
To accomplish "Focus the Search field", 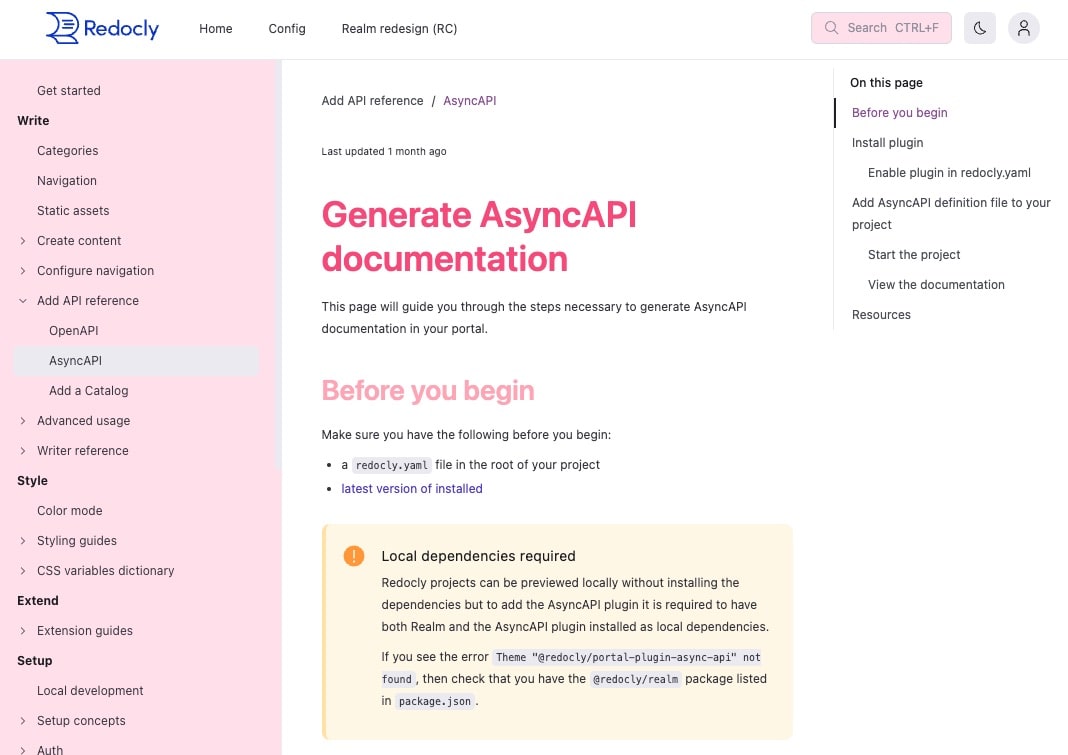I will (881, 28).
